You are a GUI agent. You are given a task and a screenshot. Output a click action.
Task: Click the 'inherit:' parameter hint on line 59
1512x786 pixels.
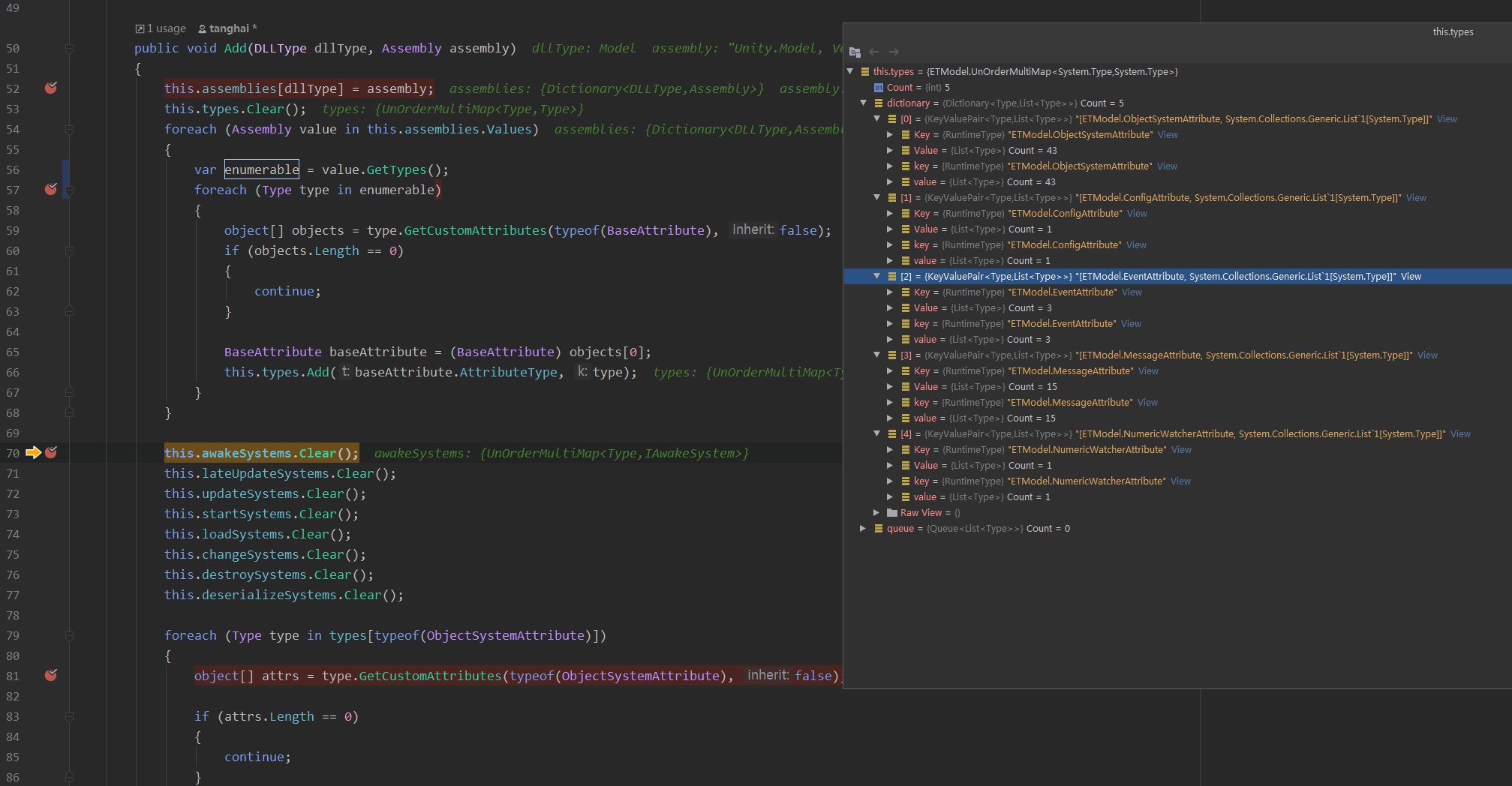point(753,230)
